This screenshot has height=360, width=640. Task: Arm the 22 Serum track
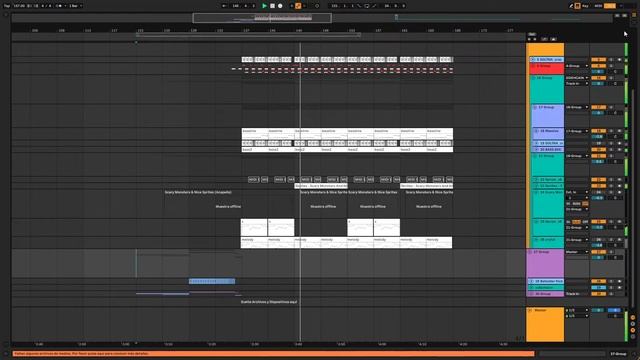[619, 180]
